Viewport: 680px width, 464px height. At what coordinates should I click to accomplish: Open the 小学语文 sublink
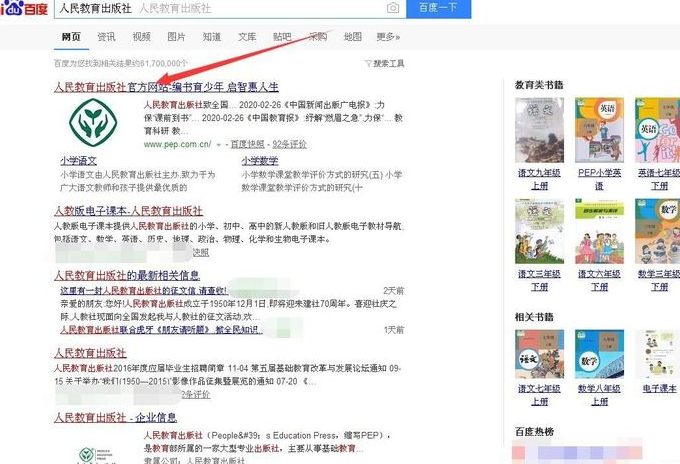tap(78, 161)
